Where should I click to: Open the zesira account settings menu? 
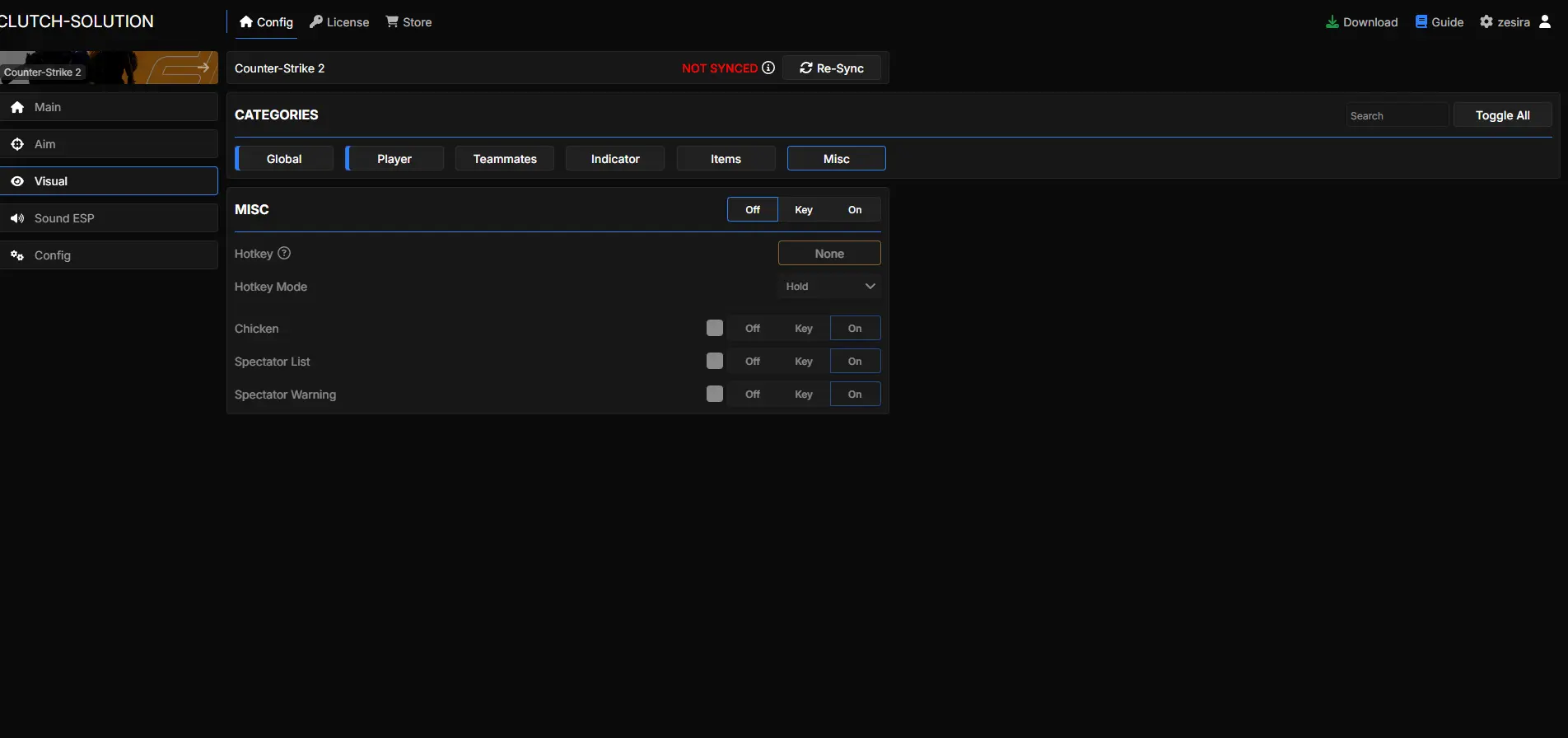point(1505,22)
